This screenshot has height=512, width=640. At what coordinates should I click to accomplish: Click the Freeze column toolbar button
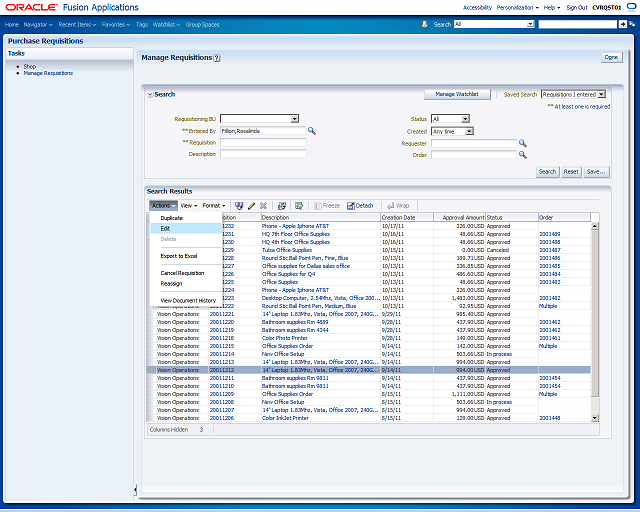(x=327, y=206)
